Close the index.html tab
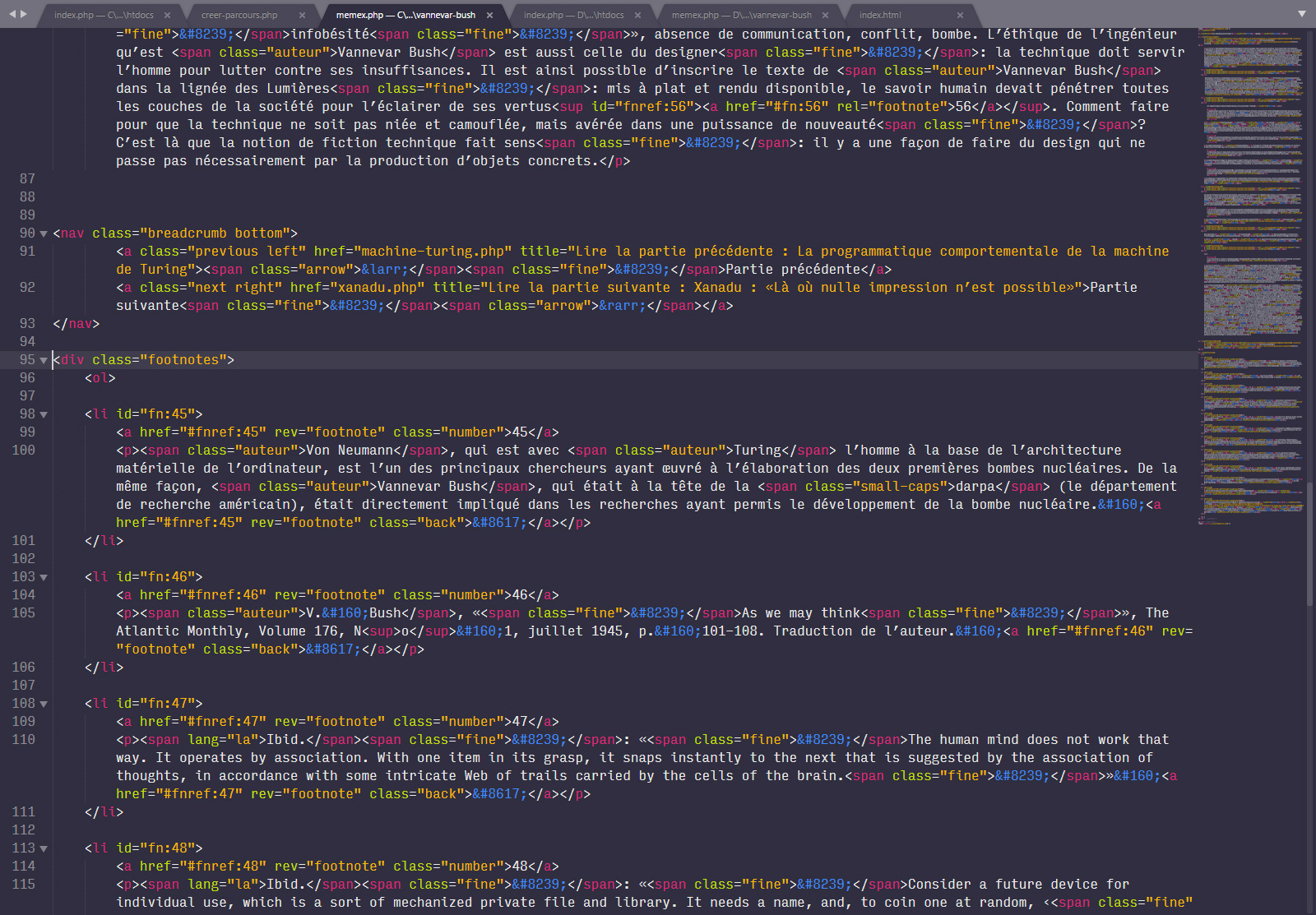 point(960,15)
